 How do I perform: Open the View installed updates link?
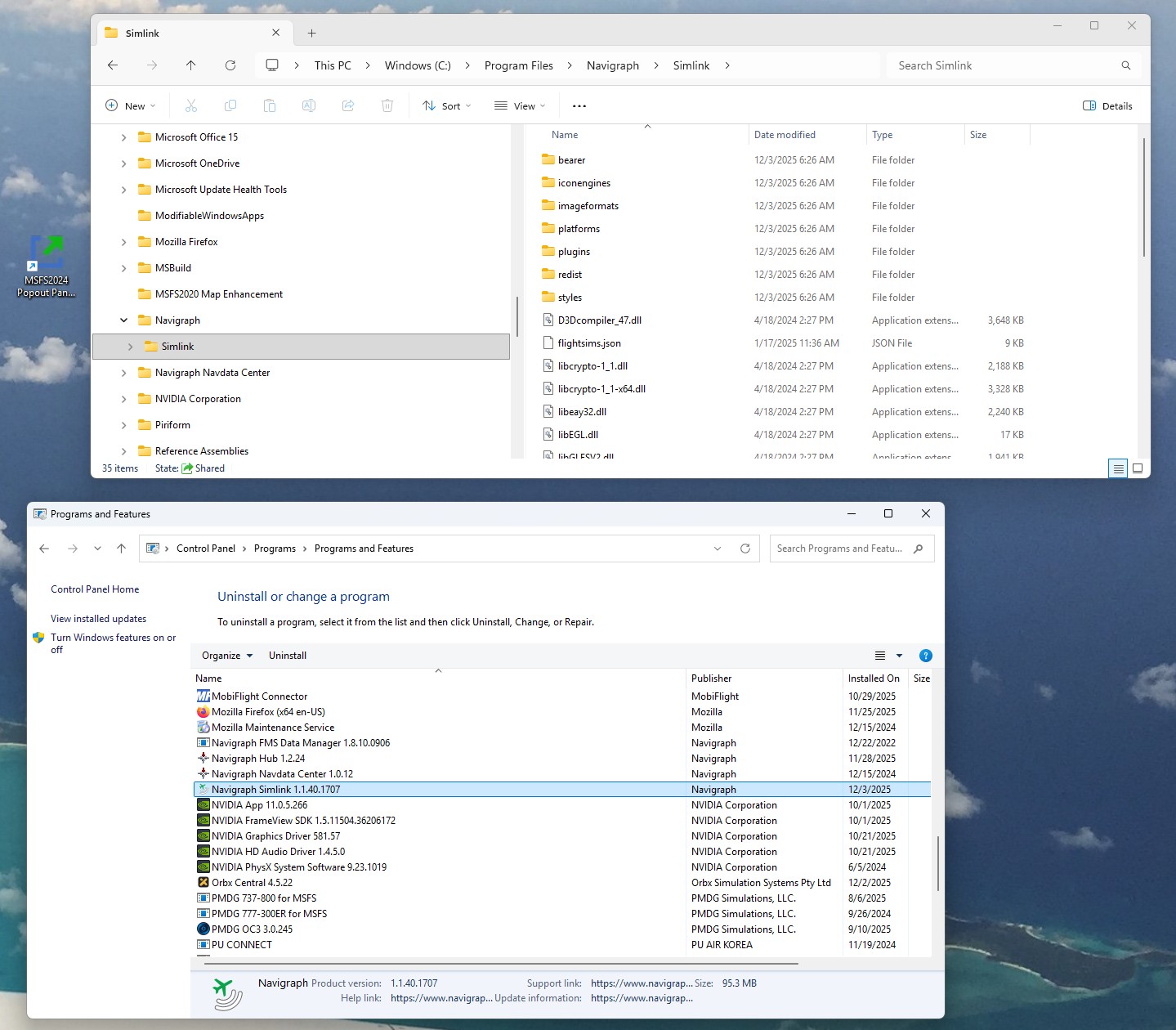(x=98, y=619)
